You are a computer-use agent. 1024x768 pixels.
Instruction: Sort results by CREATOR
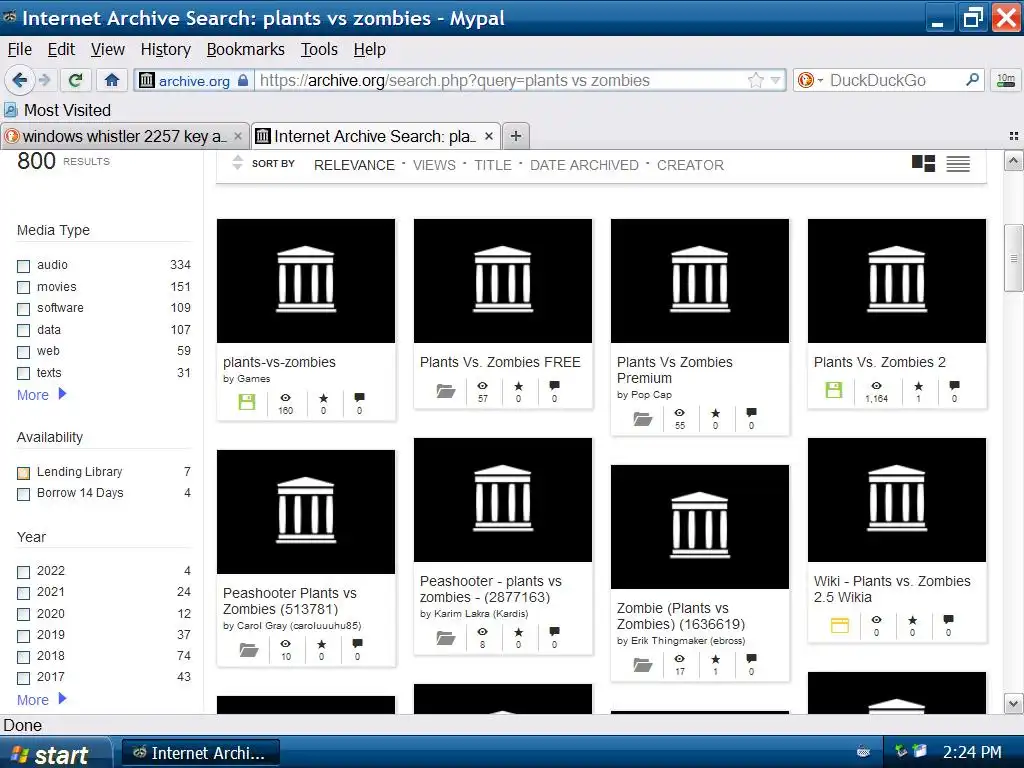tap(690, 165)
